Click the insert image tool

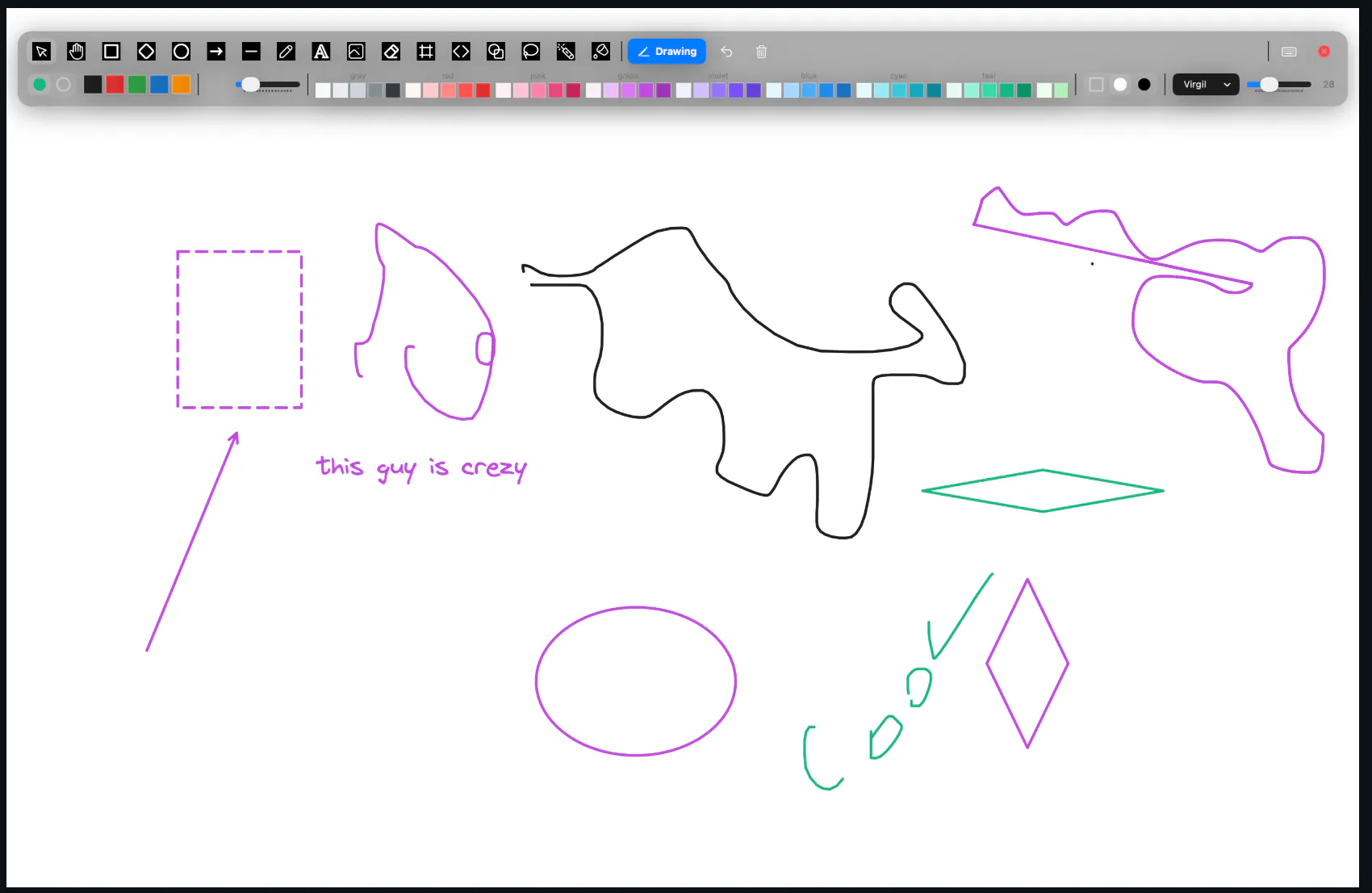click(x=356, y=52)
